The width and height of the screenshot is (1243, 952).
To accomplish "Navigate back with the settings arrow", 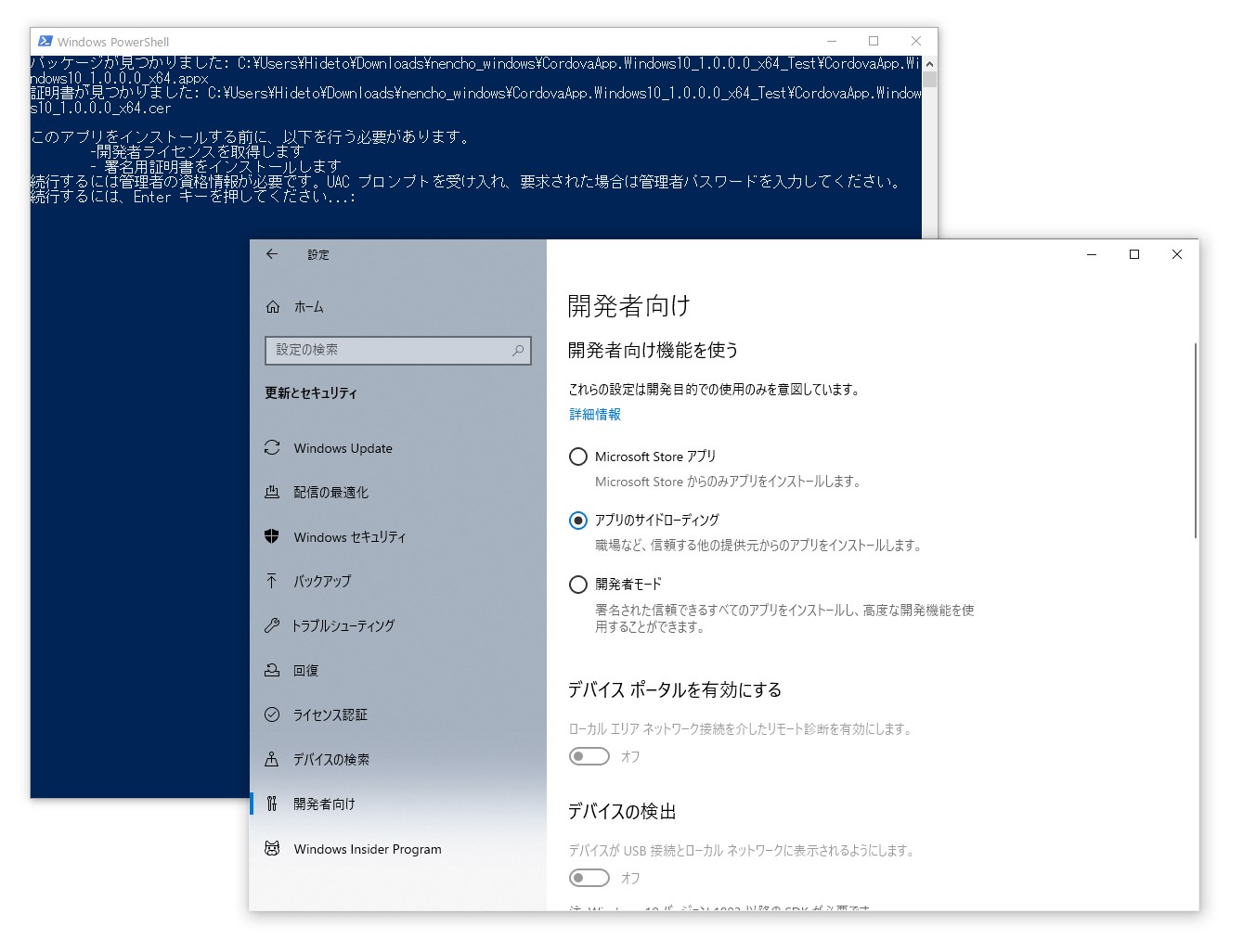I will pyautogui.click(x=271, y=254).
